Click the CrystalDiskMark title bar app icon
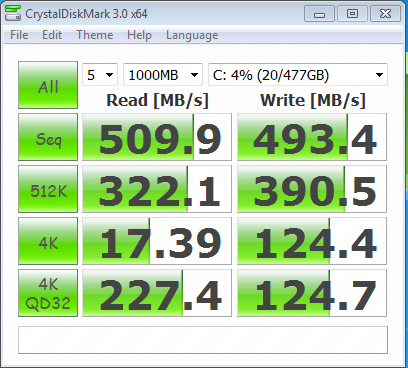This screenshot has height=368, width=408. (13, 13)
